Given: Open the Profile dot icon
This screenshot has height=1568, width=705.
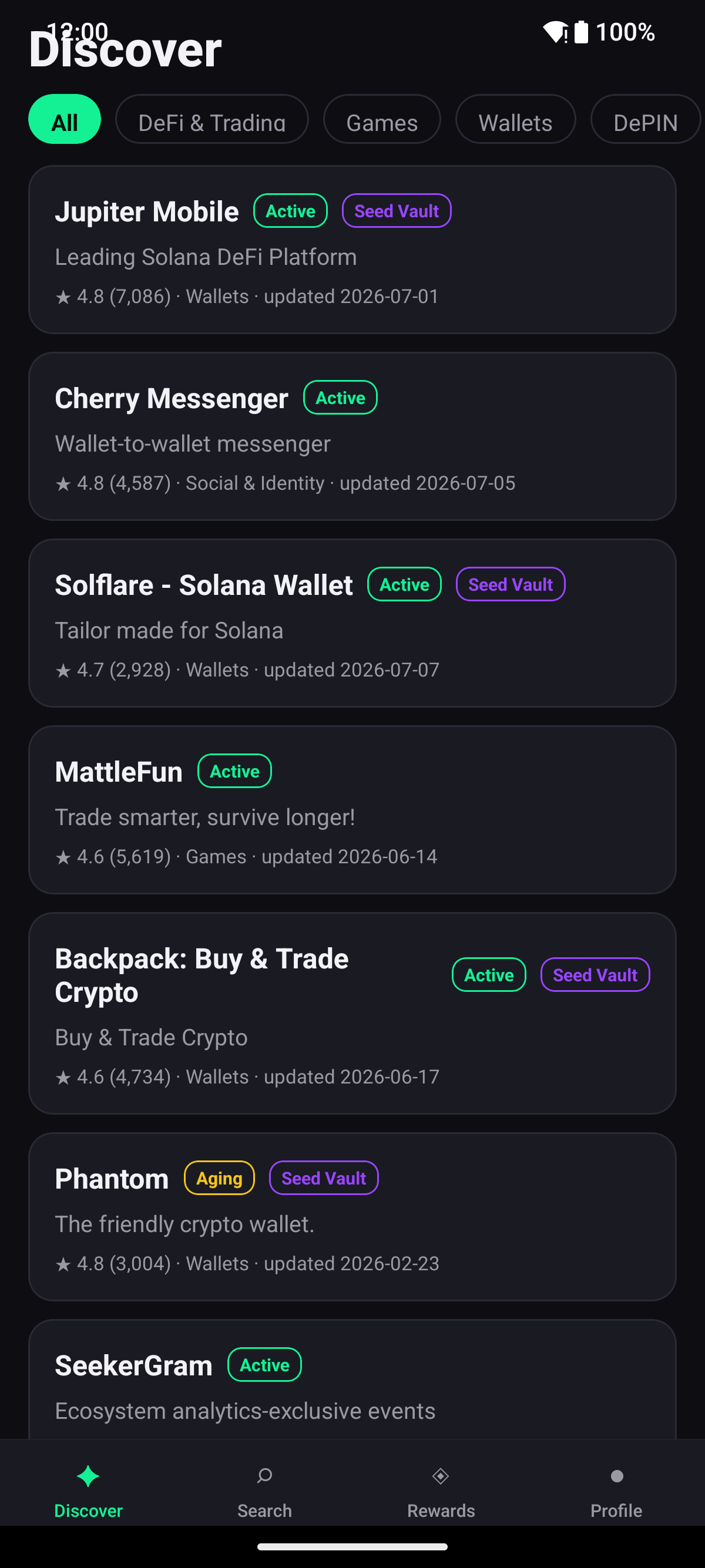Looking at the screenshot, I should pyautogui.click(x=617, y=1476).
